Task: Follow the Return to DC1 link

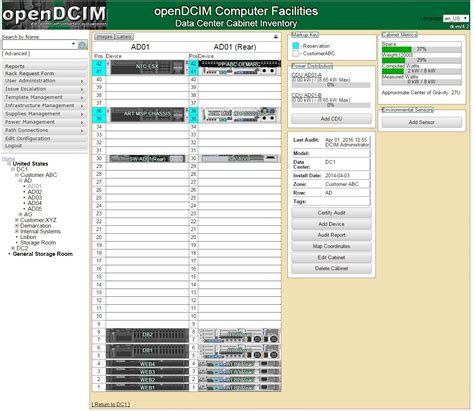Action: pos(111,404)
